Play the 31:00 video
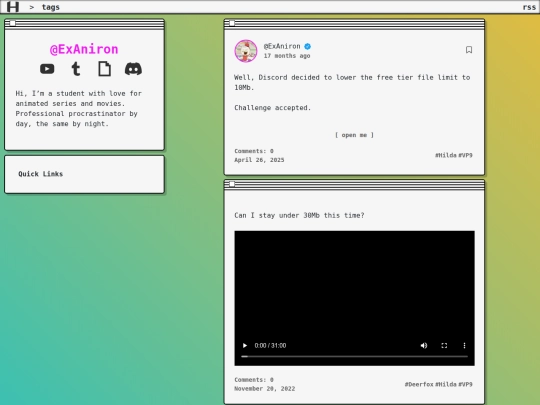The width and height of the screenshot is (540, 405). (x=245, y=345)
